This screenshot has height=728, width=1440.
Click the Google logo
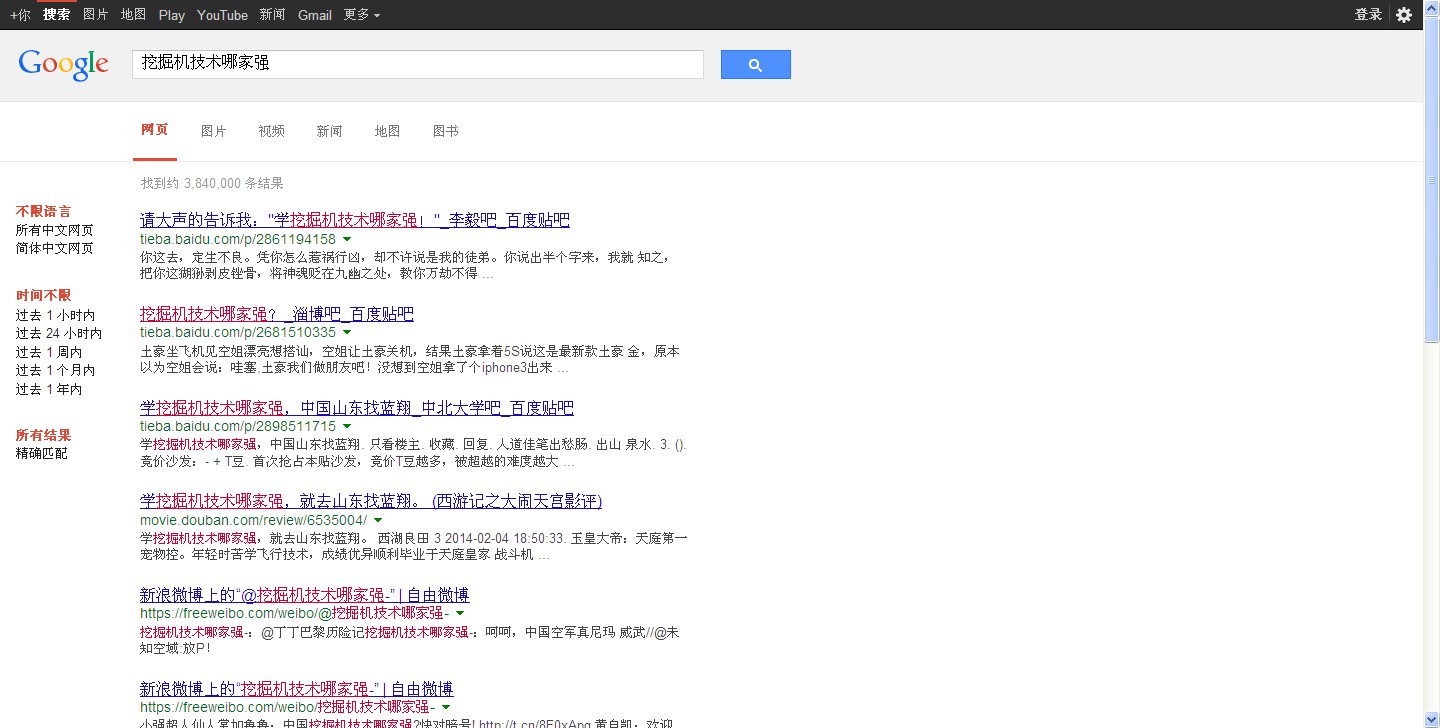coord(63,64)
